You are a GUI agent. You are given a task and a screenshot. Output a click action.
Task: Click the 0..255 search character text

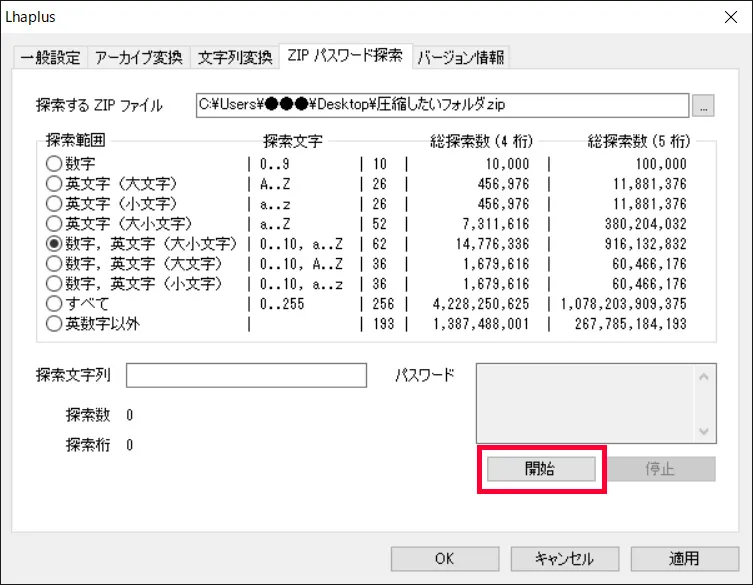[282, 304]
